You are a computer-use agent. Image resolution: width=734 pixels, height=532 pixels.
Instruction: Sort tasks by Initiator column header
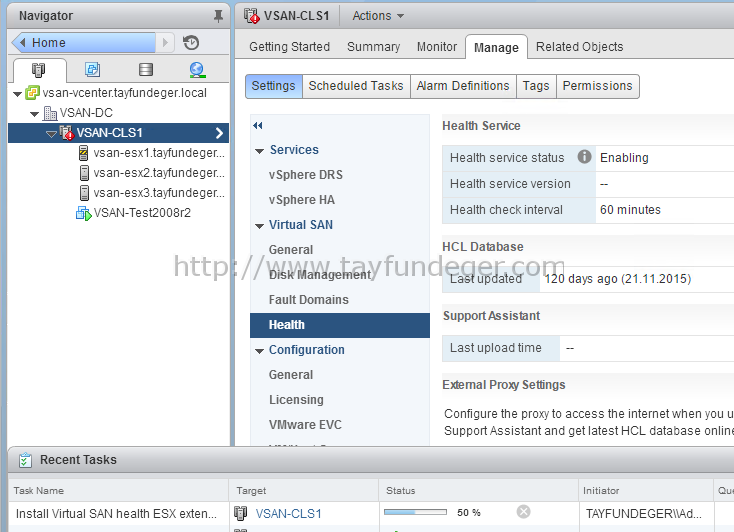646,490
